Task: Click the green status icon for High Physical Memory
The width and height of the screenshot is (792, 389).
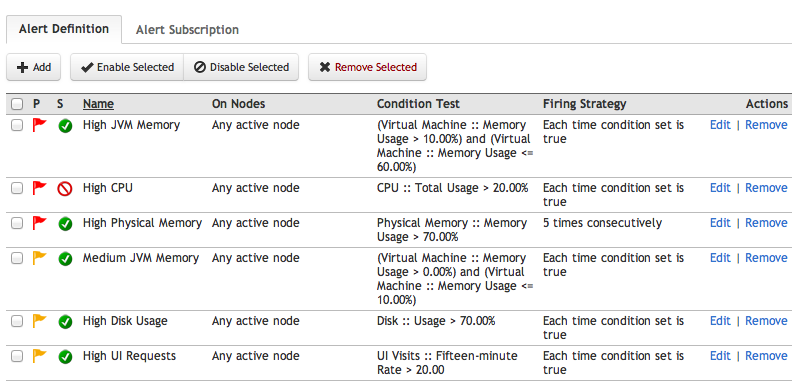Action: (x=65, y=224)
